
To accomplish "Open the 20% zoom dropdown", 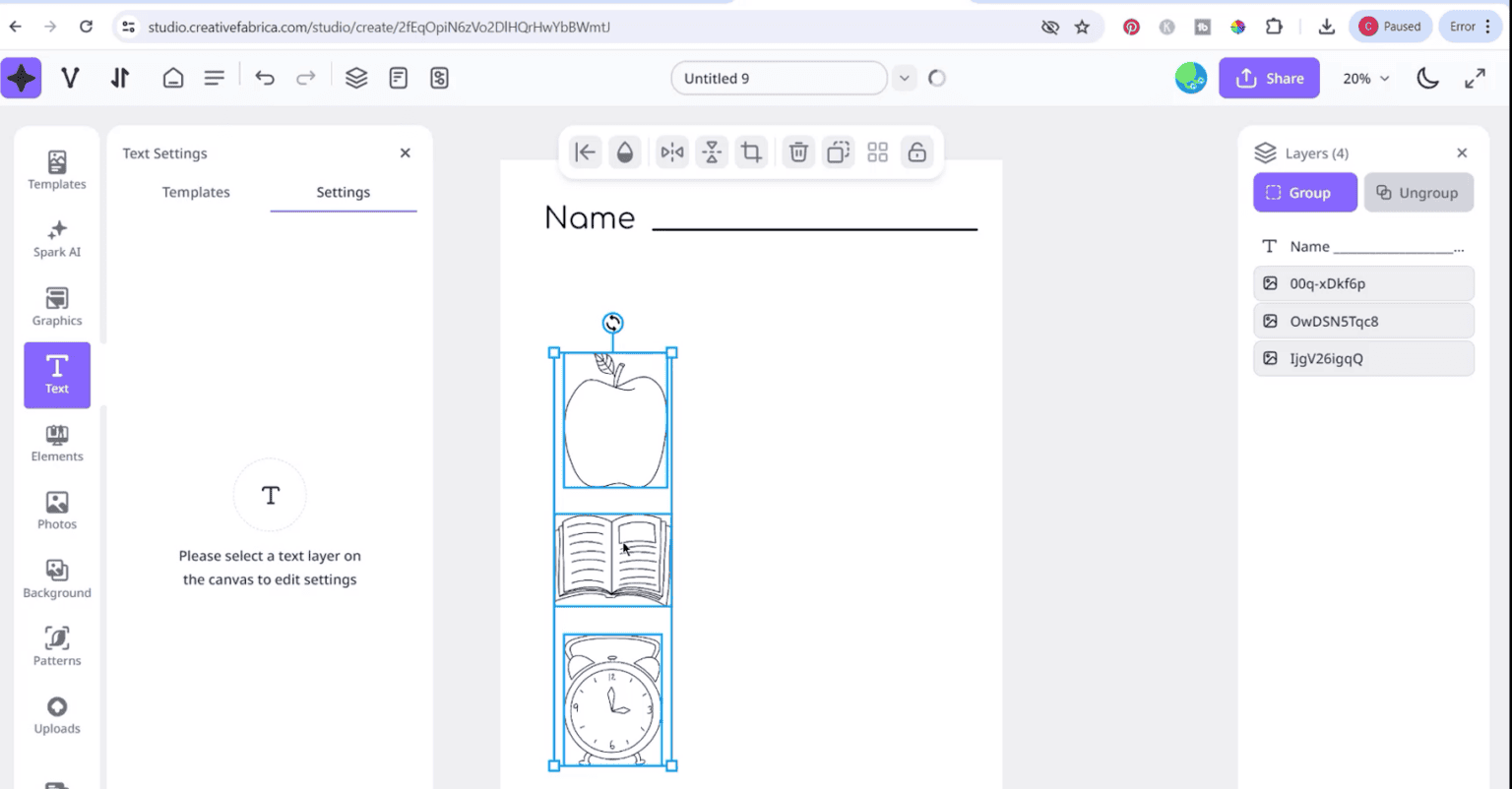I will pos(1366,79).
